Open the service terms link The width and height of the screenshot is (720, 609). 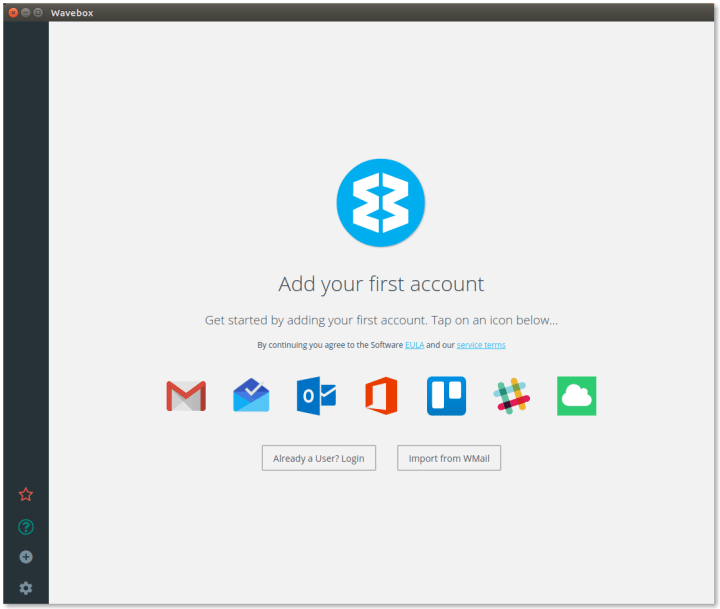[481, 345]
